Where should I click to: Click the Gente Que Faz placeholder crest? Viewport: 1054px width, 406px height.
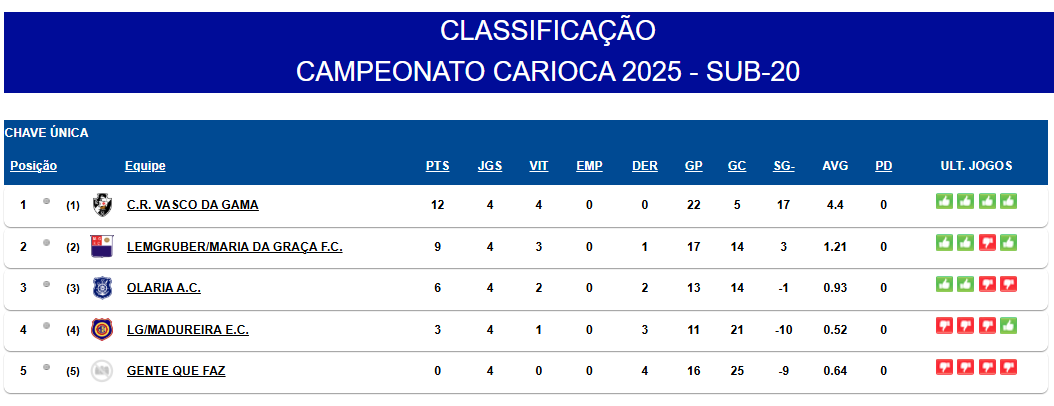click(x=102, y=371)
